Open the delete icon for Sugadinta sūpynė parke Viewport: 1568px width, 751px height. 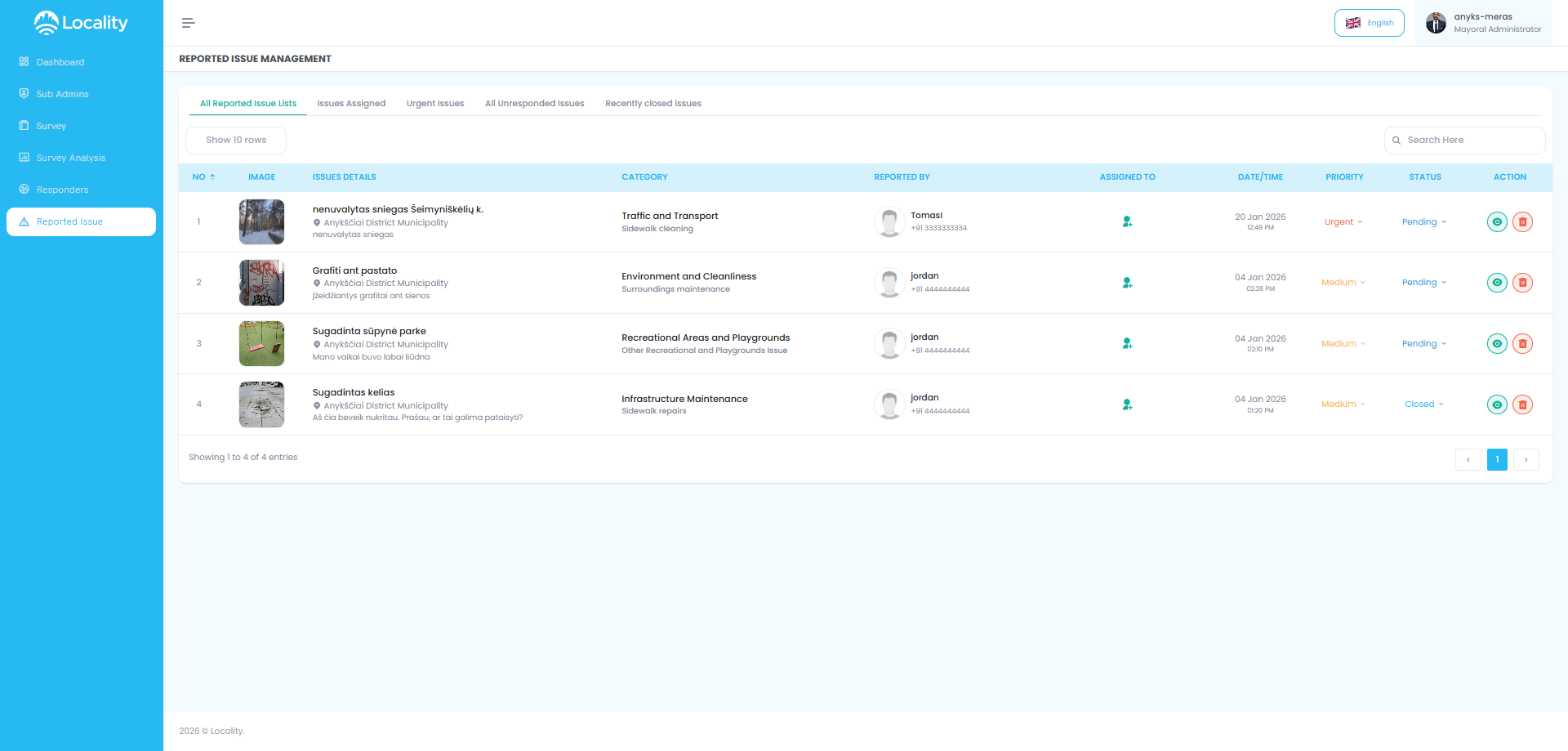[1523, 343]
